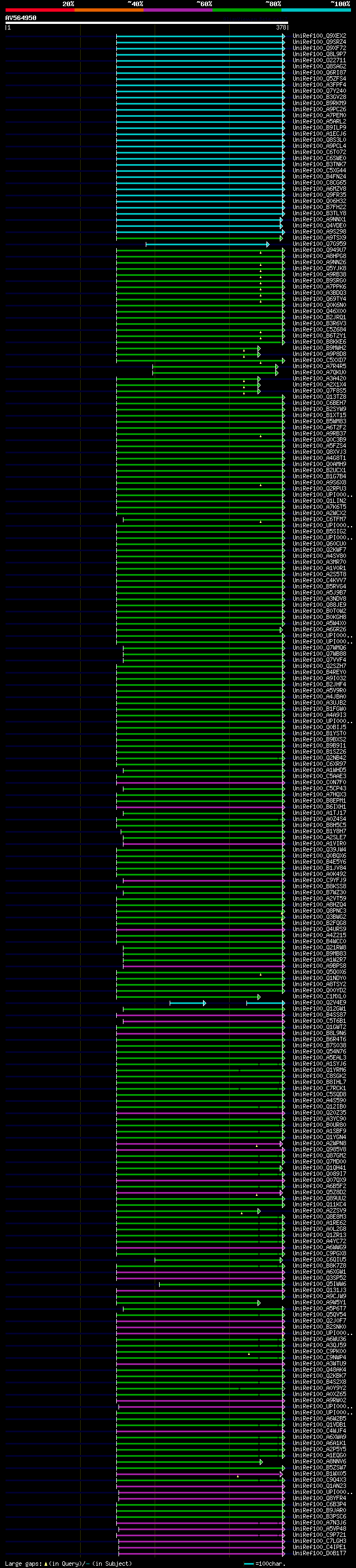The image size is (356, 1568).
Task: Click the red ~20% identity legend segment
Action: coord(39,10)
